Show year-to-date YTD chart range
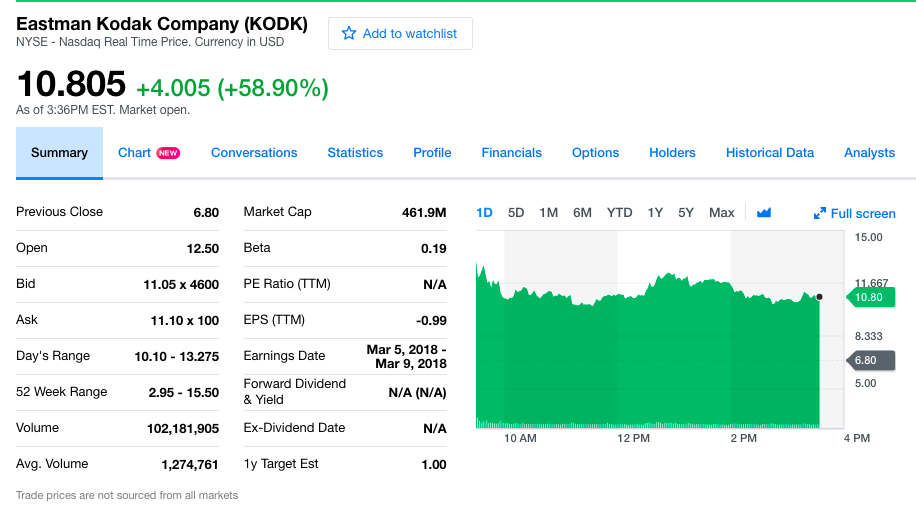 [x=619, y=212]
